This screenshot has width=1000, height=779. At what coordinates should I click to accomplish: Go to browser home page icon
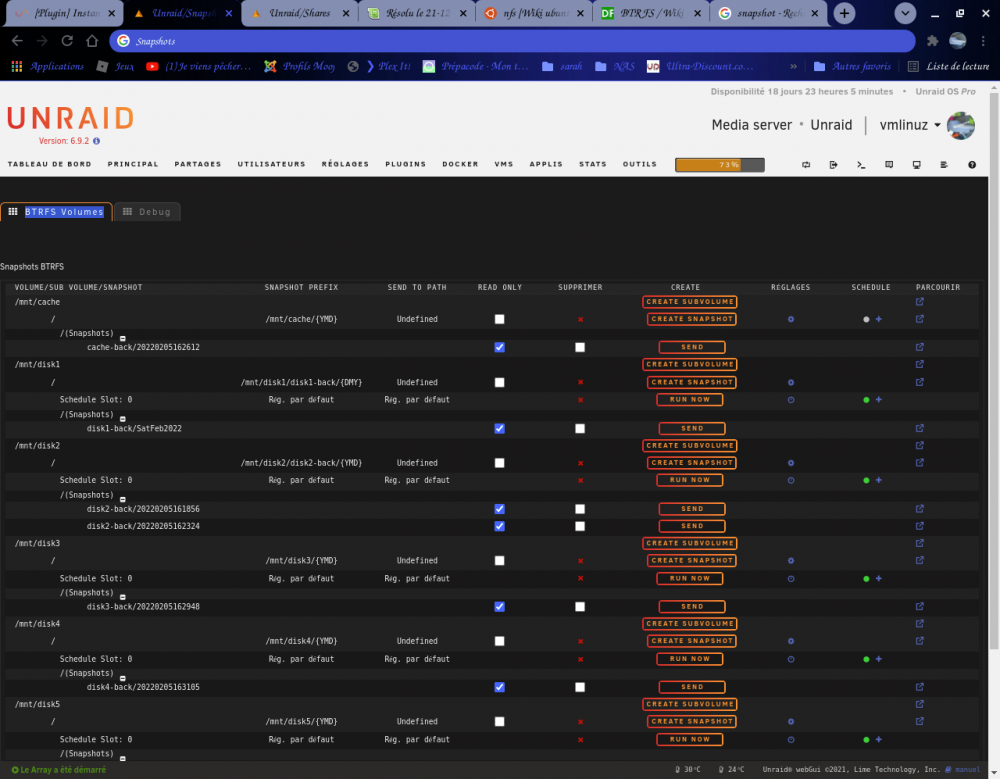[x=92, y=41]
